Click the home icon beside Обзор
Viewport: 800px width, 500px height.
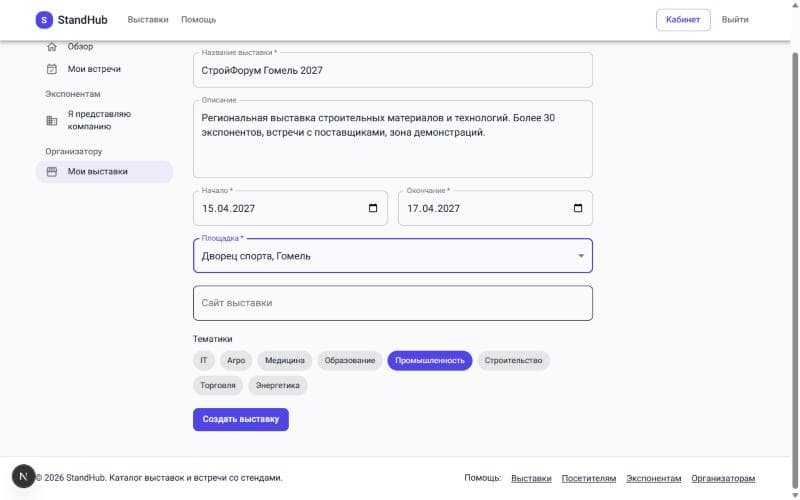click(52, 47)
